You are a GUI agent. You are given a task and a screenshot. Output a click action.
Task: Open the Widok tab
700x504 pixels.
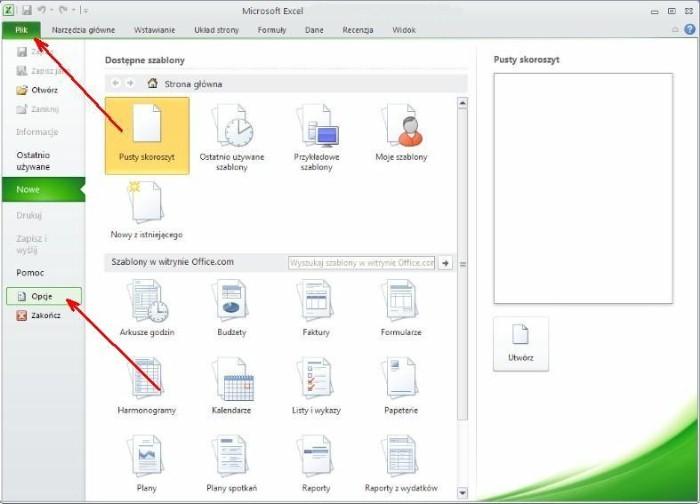pyautogui.click(x=404, y=30)
